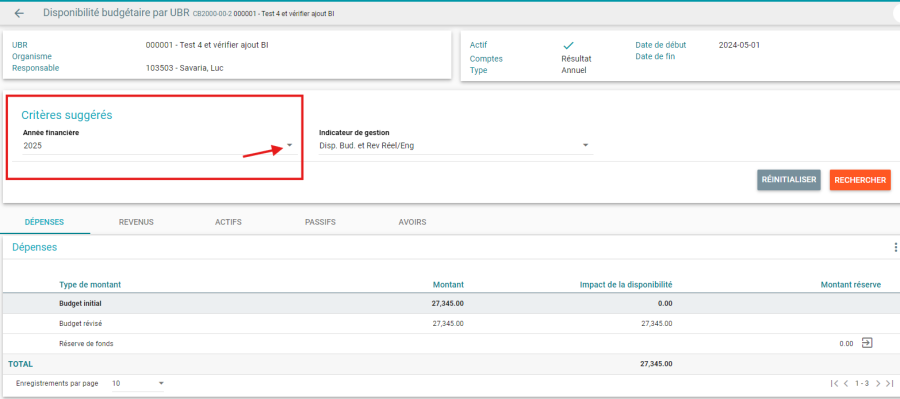
Task: Sort by Type de montant column header
Action: [x=90, y=285]
